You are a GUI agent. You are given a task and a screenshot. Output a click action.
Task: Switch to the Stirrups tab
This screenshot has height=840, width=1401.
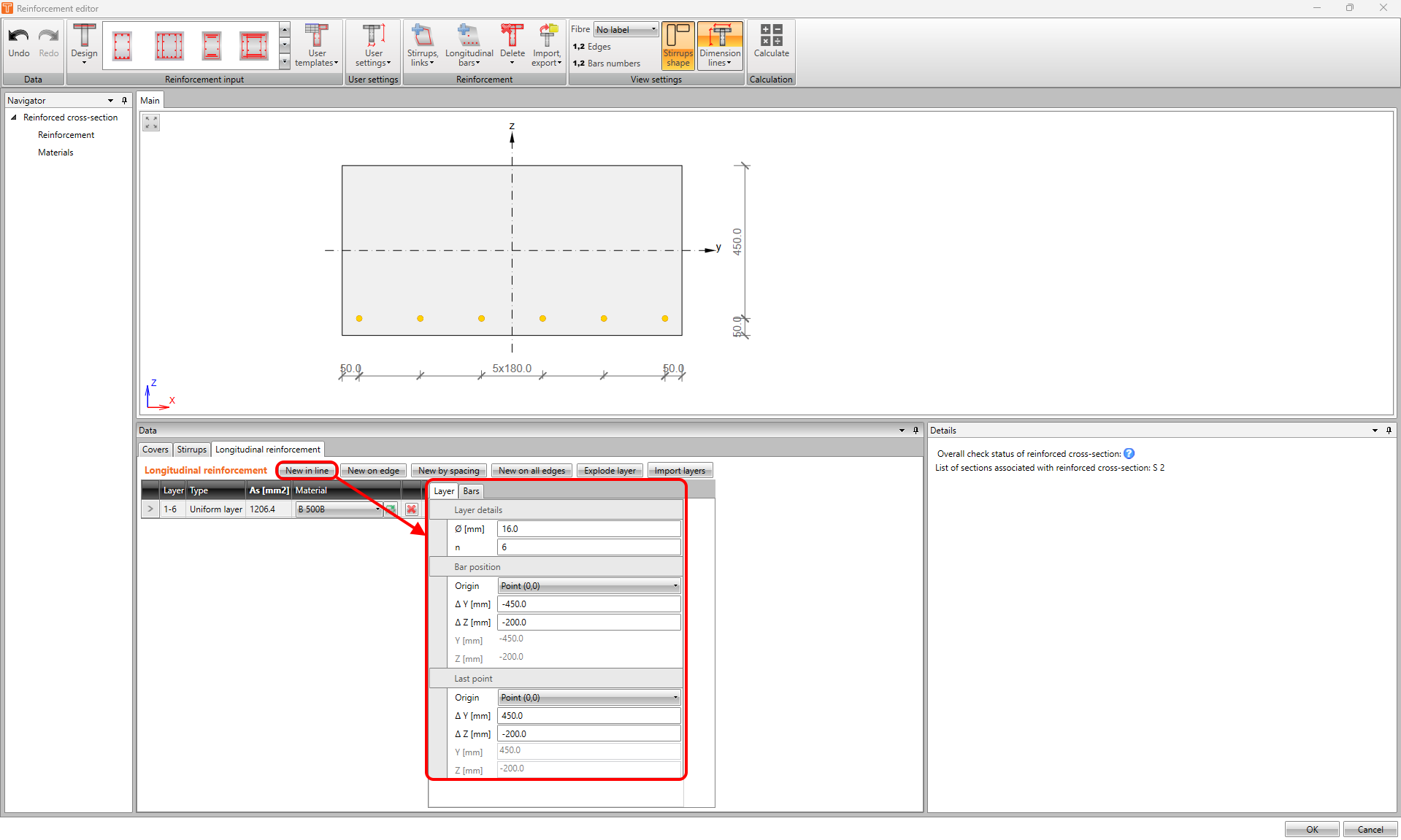coord(191,449)
